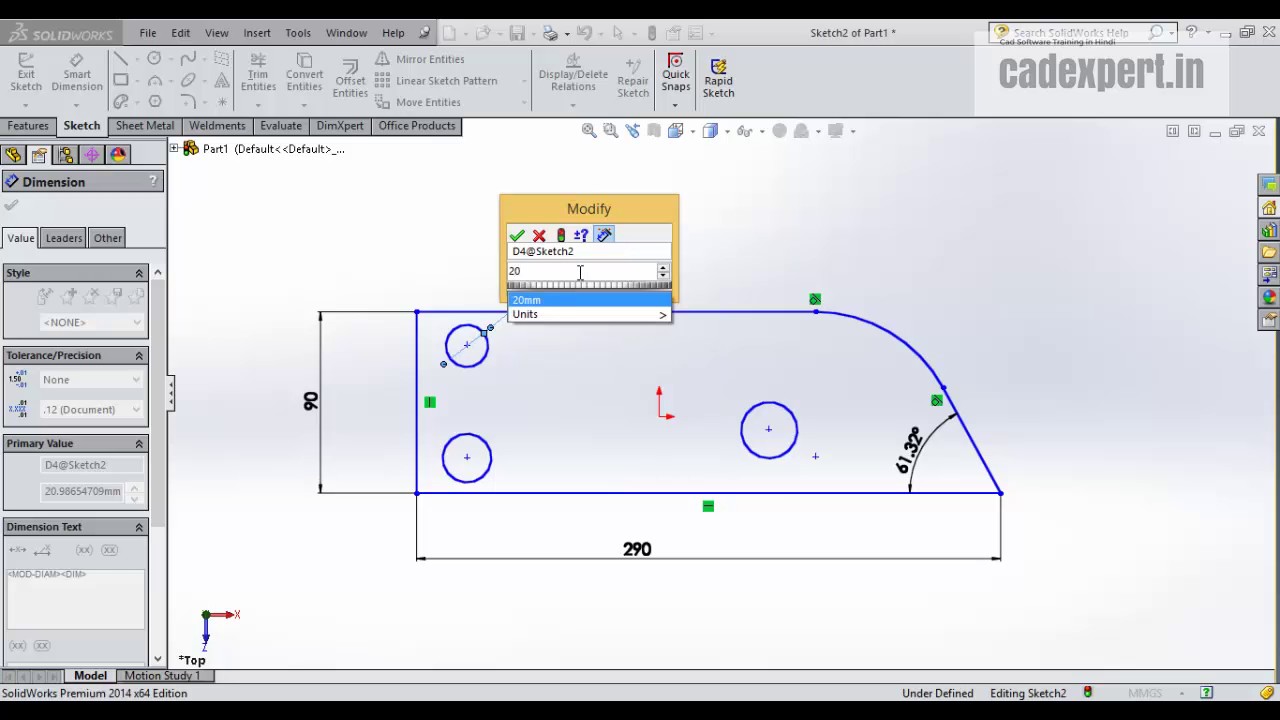
Task: Pick the Line sketch tool
Action: coord(121,59)
